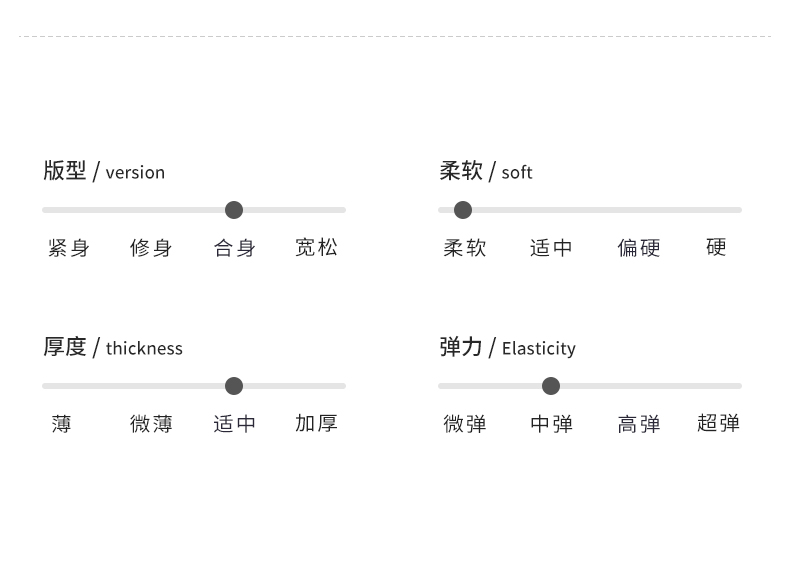Viewport: 790px width, 583px height.
Task: Click the 弹力 Elasticity slider handle
Action: (551, 386)
